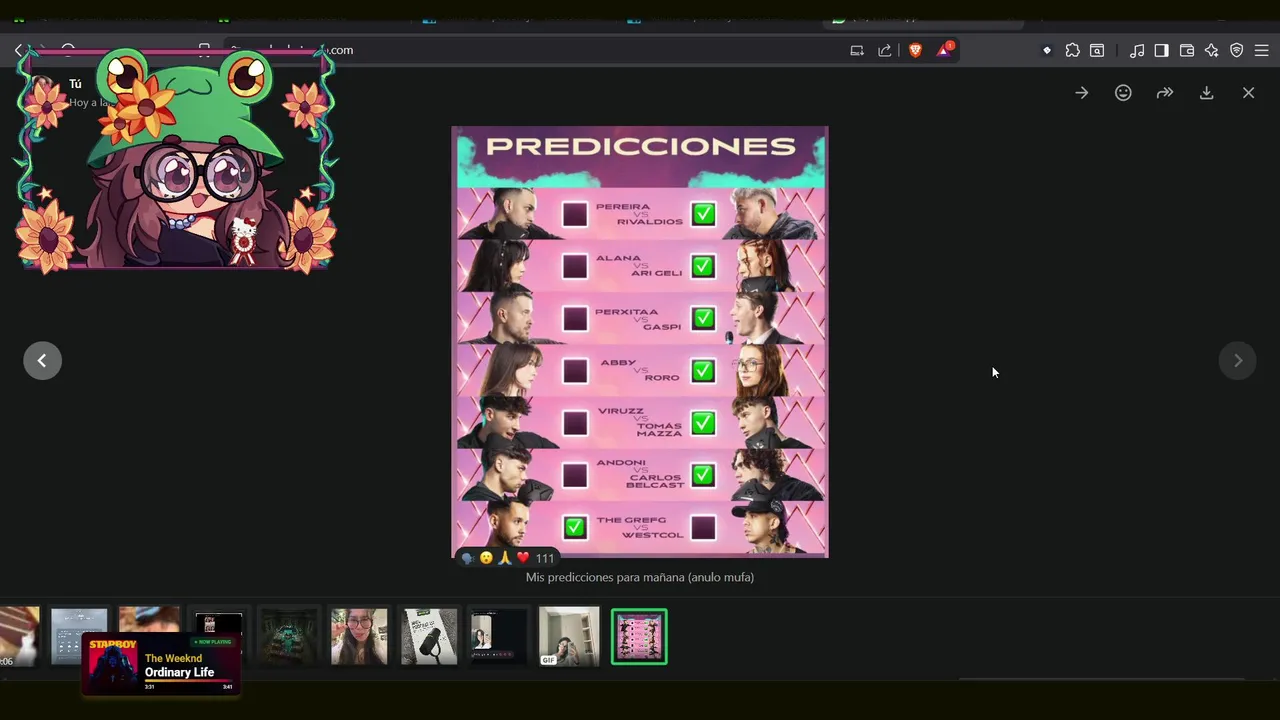Screen dimensions: 1280x720
Task: Click caption 'Mis predicciones para mañana (anulo mufa)'
Action: click(x=640, y=577)
